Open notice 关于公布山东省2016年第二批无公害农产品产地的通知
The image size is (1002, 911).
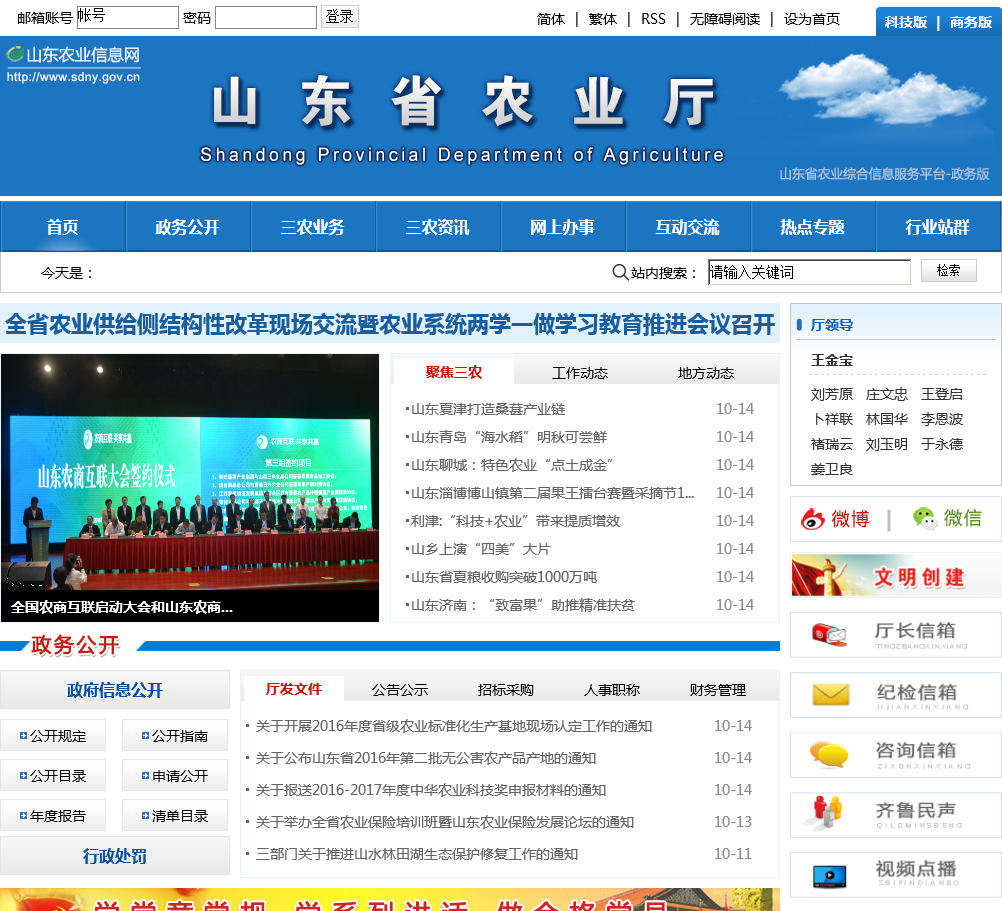point(426,758)
